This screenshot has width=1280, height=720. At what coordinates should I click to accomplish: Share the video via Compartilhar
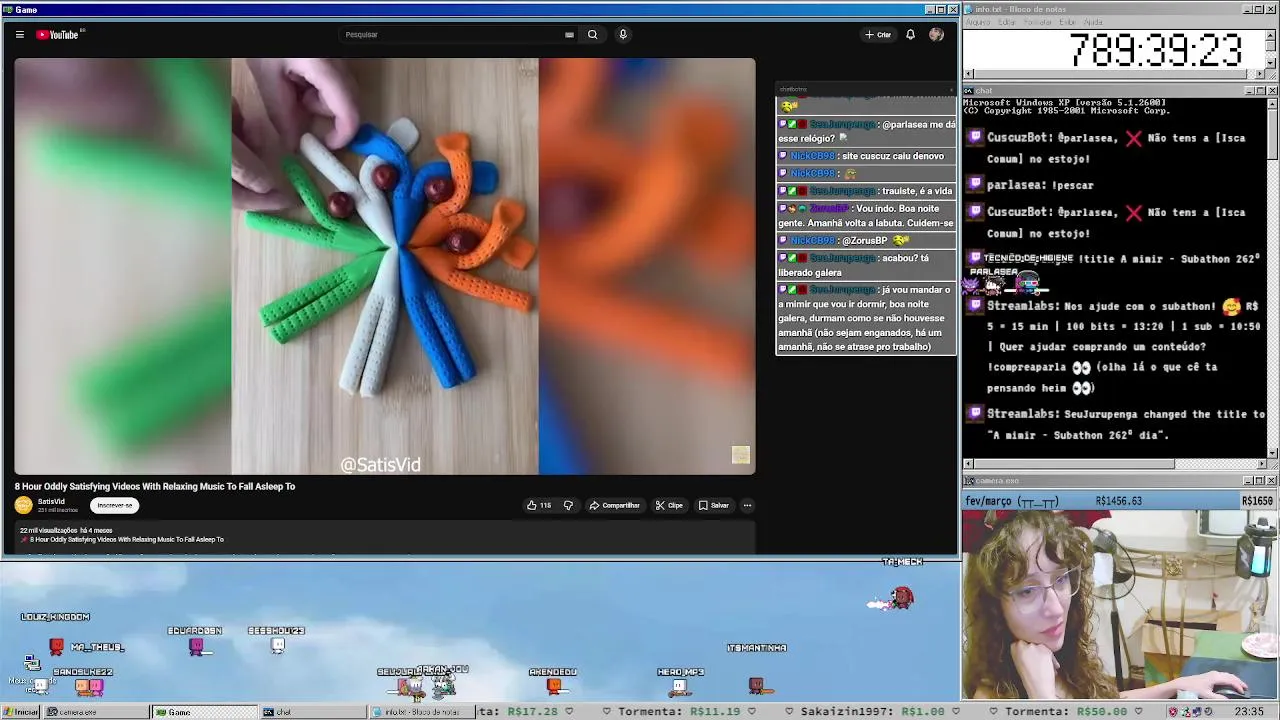click(x=614, y=505)
